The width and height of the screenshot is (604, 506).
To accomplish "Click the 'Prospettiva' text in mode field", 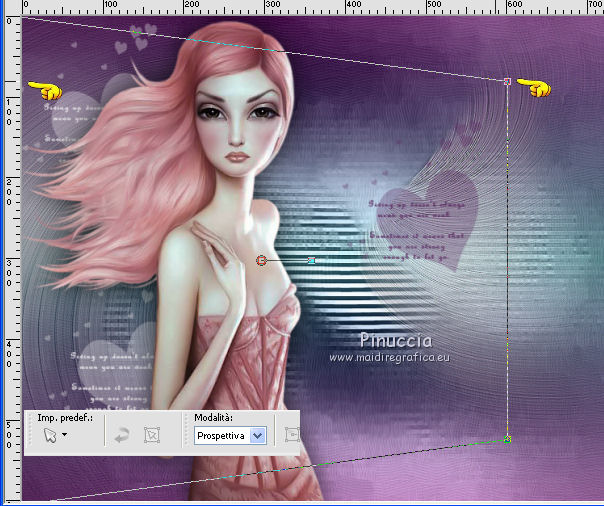I will point(221,436).
